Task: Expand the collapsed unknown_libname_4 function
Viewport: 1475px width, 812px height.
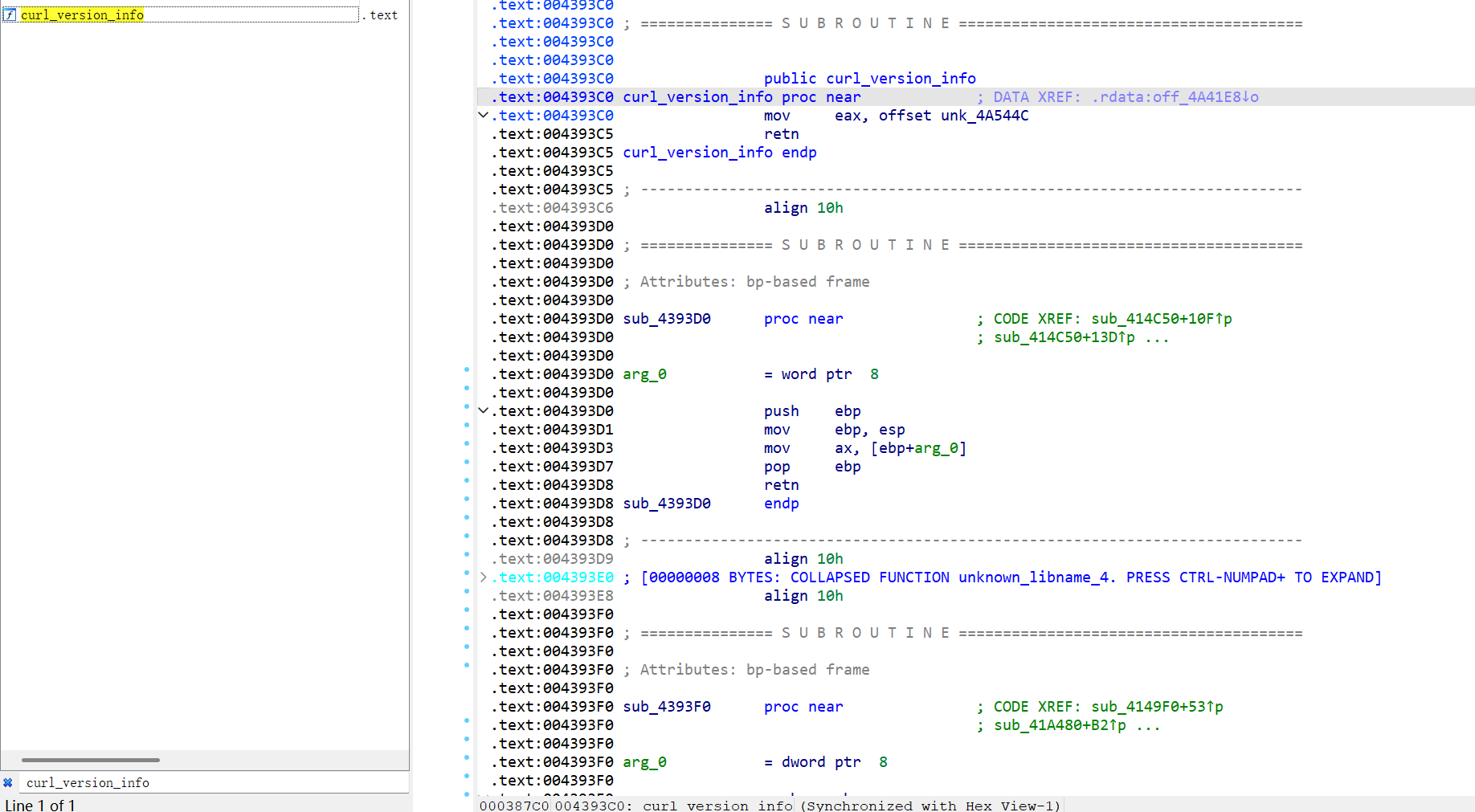Action: point(483,577)
